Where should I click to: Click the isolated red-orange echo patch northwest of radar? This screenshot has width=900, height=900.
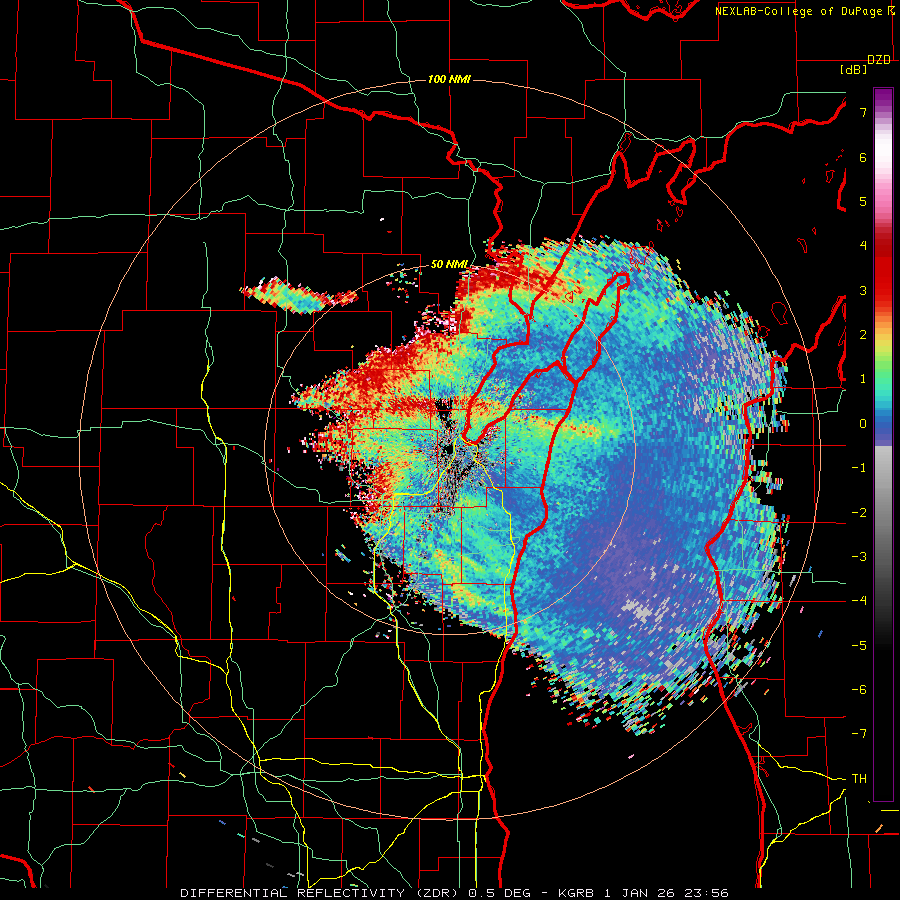pyautogui.click(x=298, y=295)
